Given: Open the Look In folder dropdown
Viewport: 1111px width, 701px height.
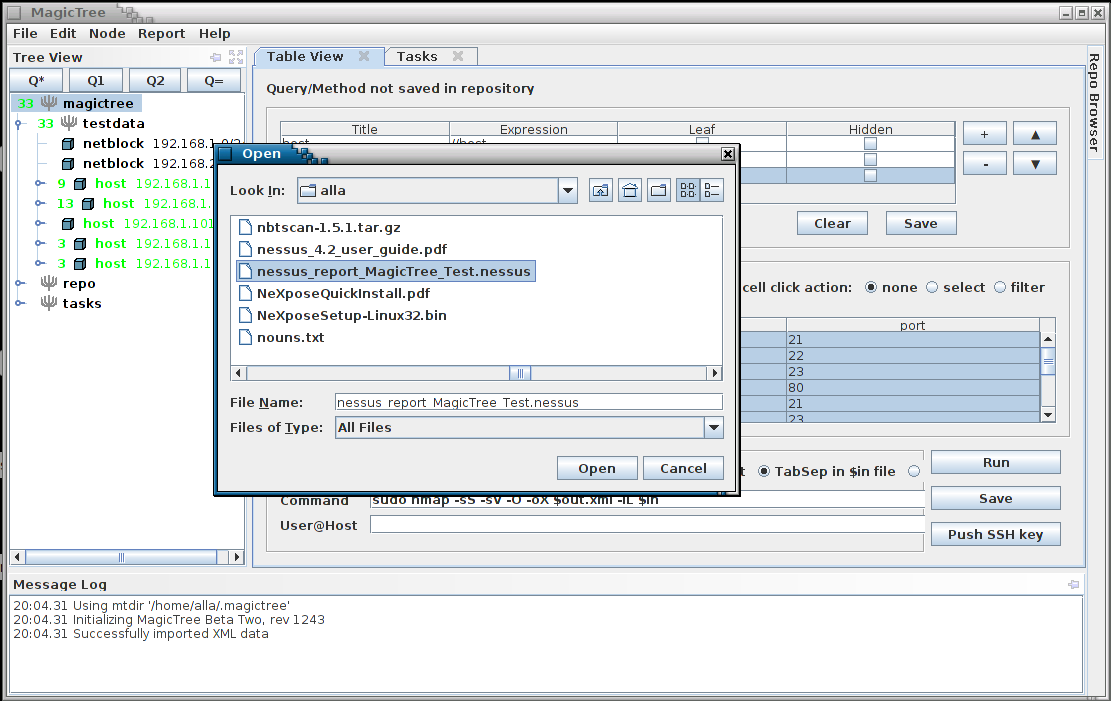Looking at the screenshot, I should point(568,190).
